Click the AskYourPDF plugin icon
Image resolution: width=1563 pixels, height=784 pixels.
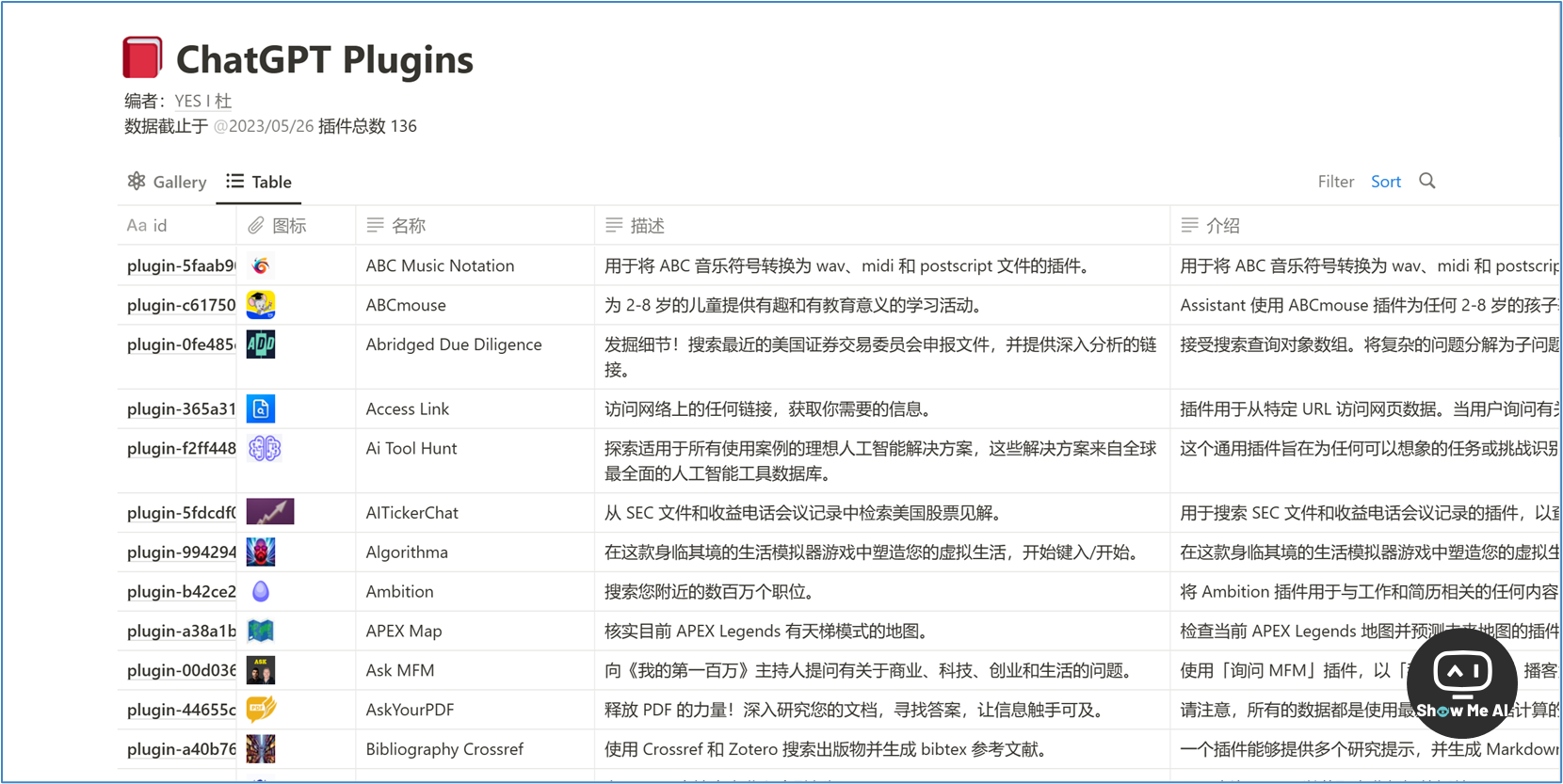click(x=261, y=709)
